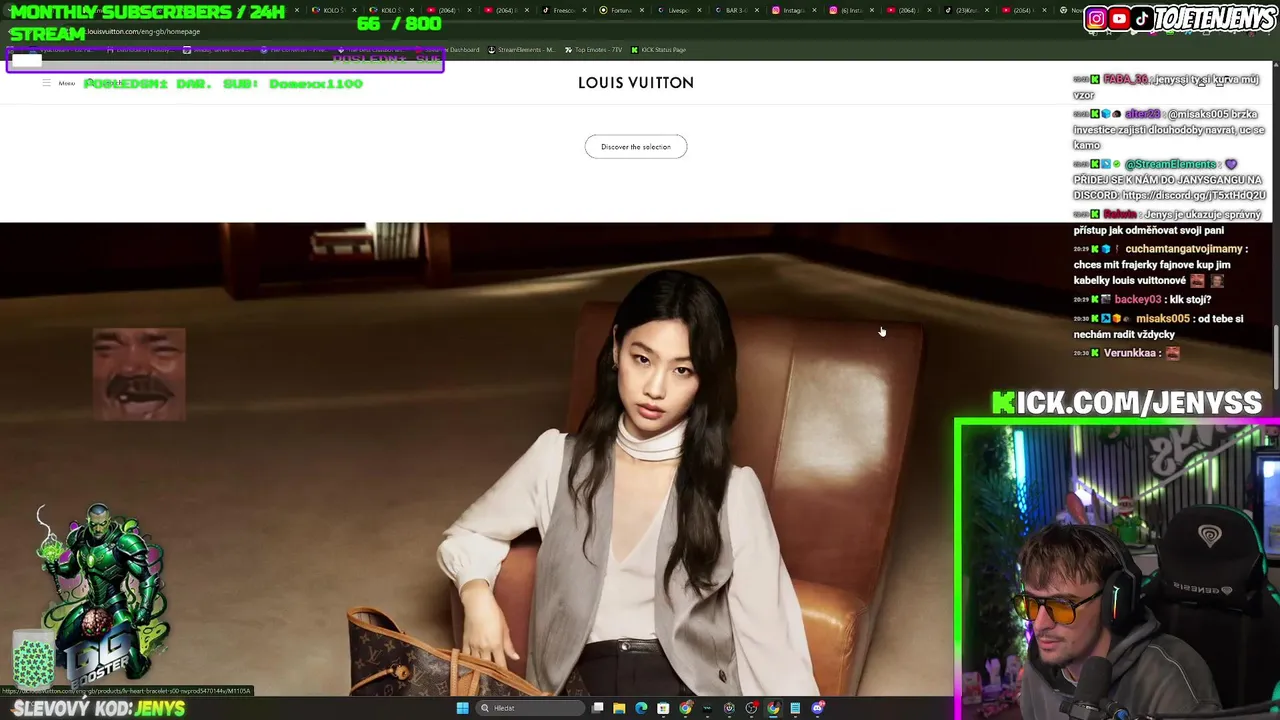Switch to the (6) Insta browser tab

click(852, 10)
